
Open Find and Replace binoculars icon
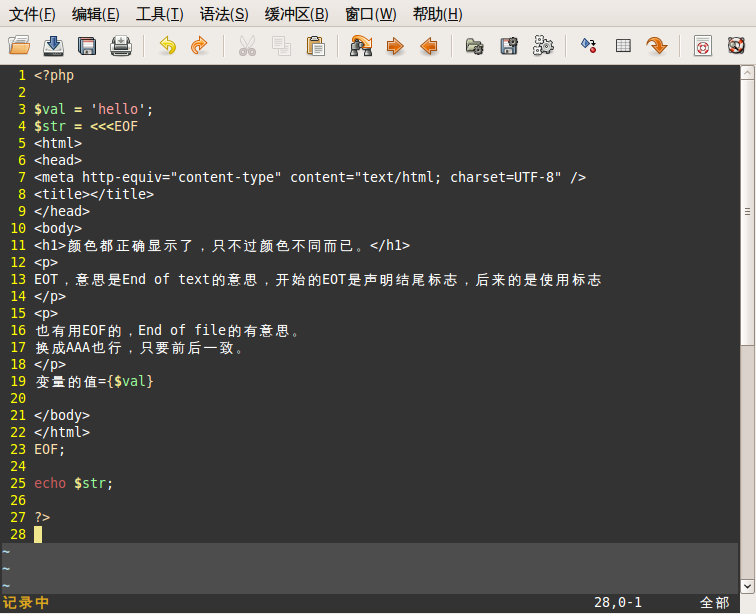pyautogui.click(x=361, y=46)
